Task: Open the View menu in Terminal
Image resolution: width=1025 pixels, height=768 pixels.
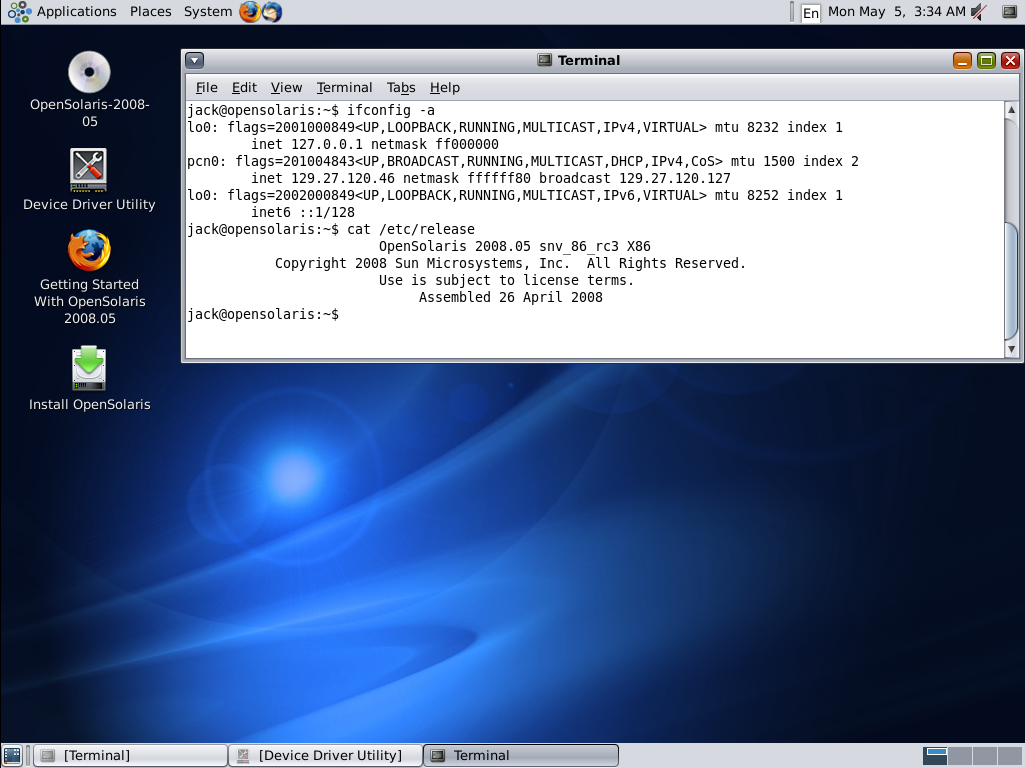Action: click(x=286, y=88)
